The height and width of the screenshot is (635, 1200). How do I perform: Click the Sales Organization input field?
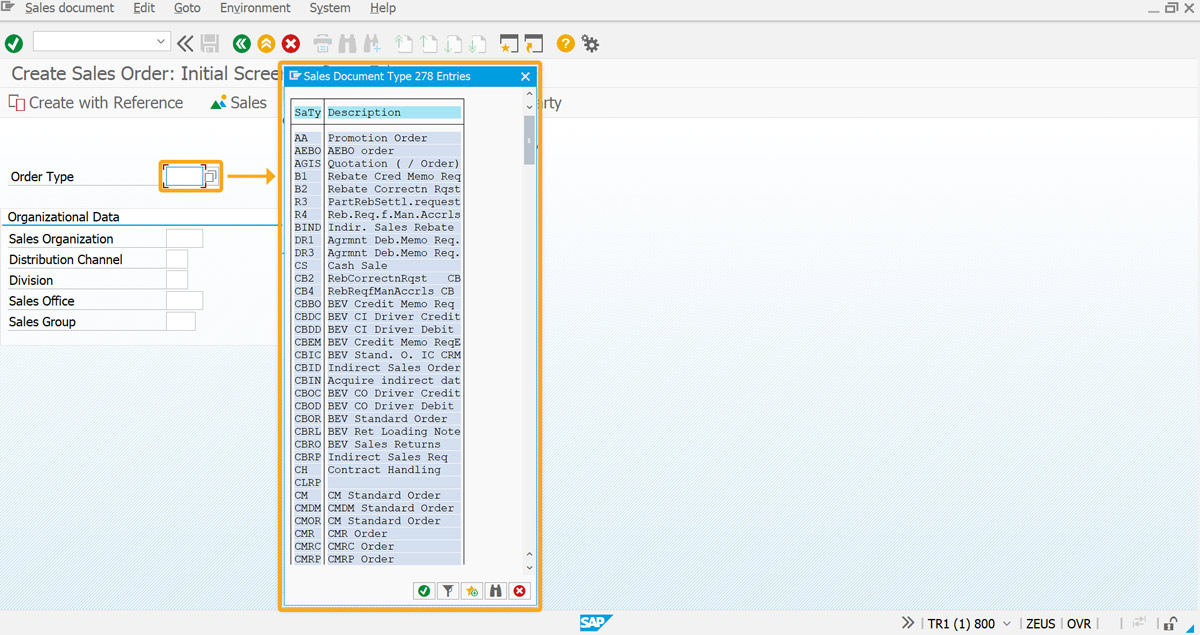pos(184,238)
